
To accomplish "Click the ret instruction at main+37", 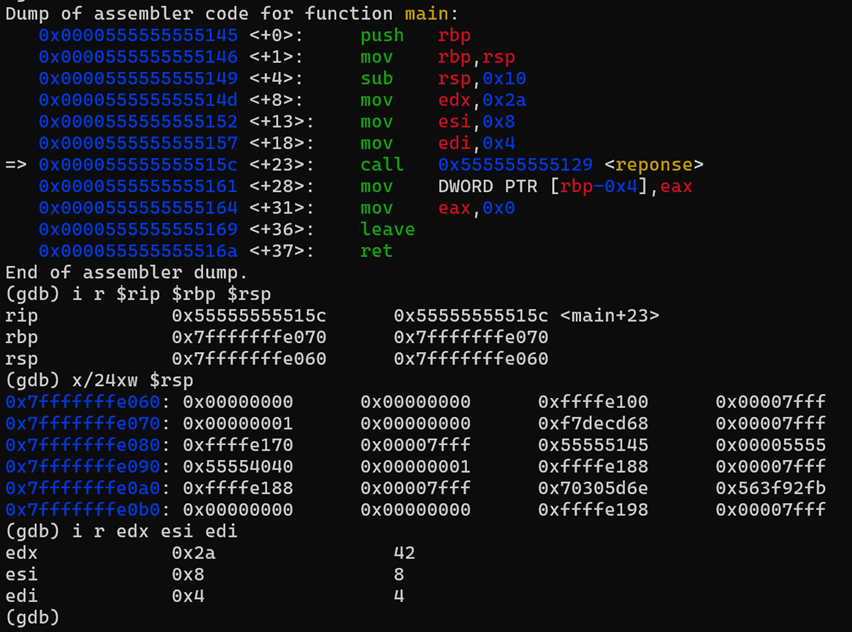I will [x=377, y=251].
